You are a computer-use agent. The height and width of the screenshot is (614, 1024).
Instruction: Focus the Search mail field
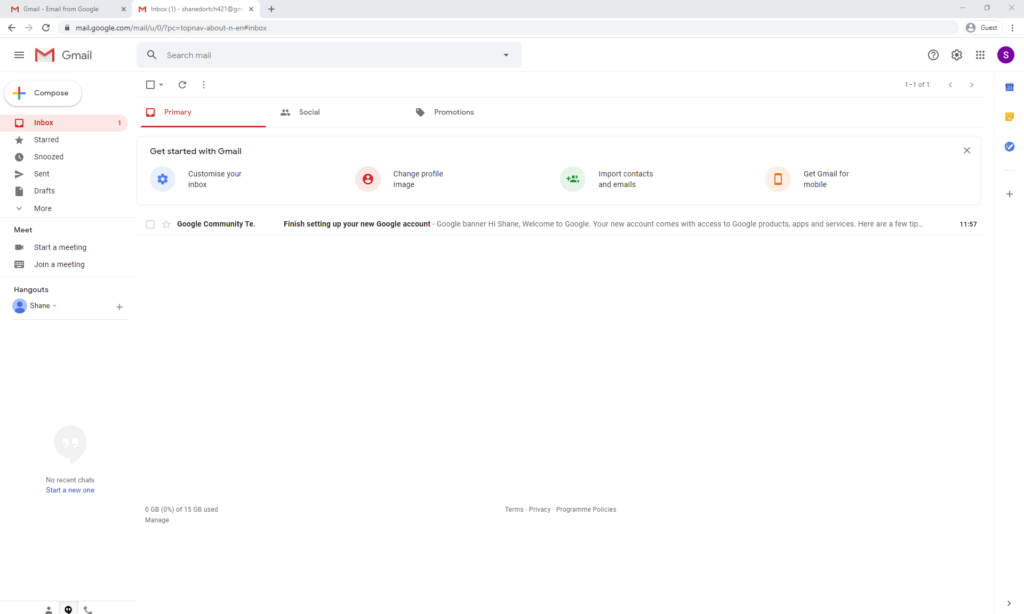coord(329,55)
